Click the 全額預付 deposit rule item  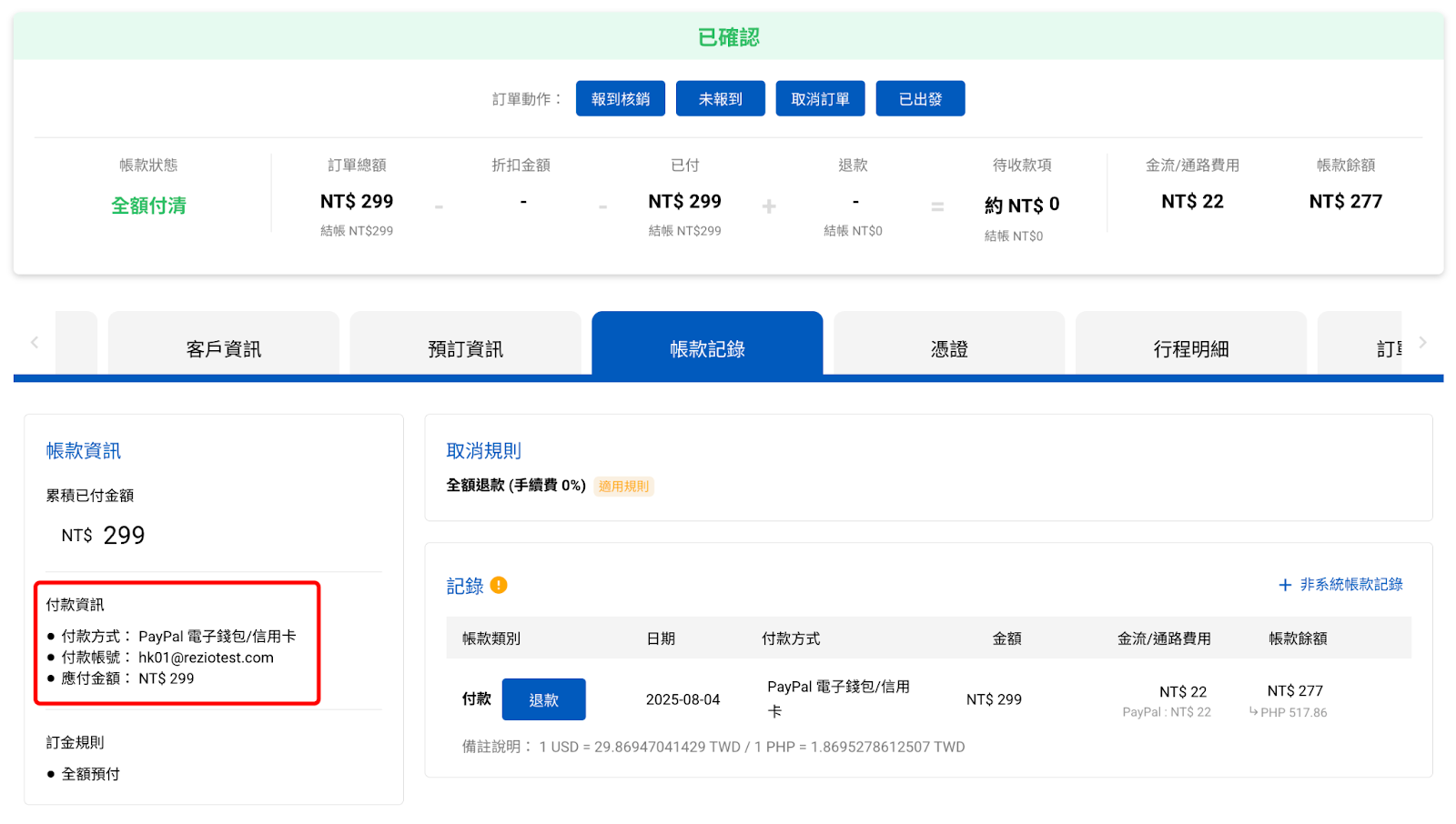[90, 774]
